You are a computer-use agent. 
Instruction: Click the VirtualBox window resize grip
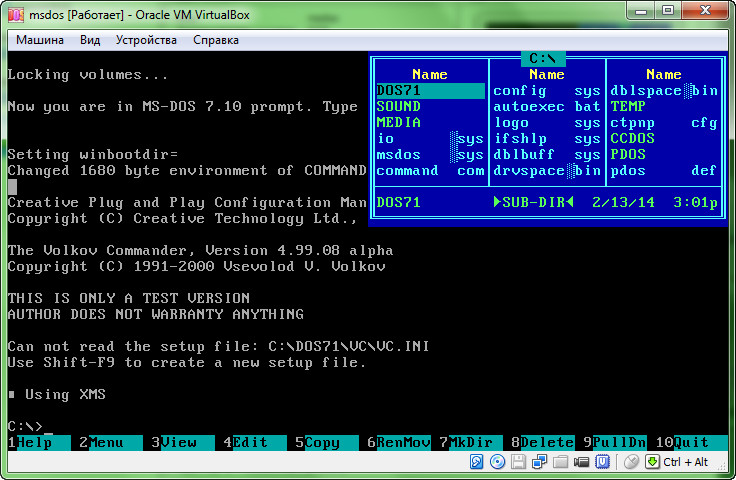point(723,465)
